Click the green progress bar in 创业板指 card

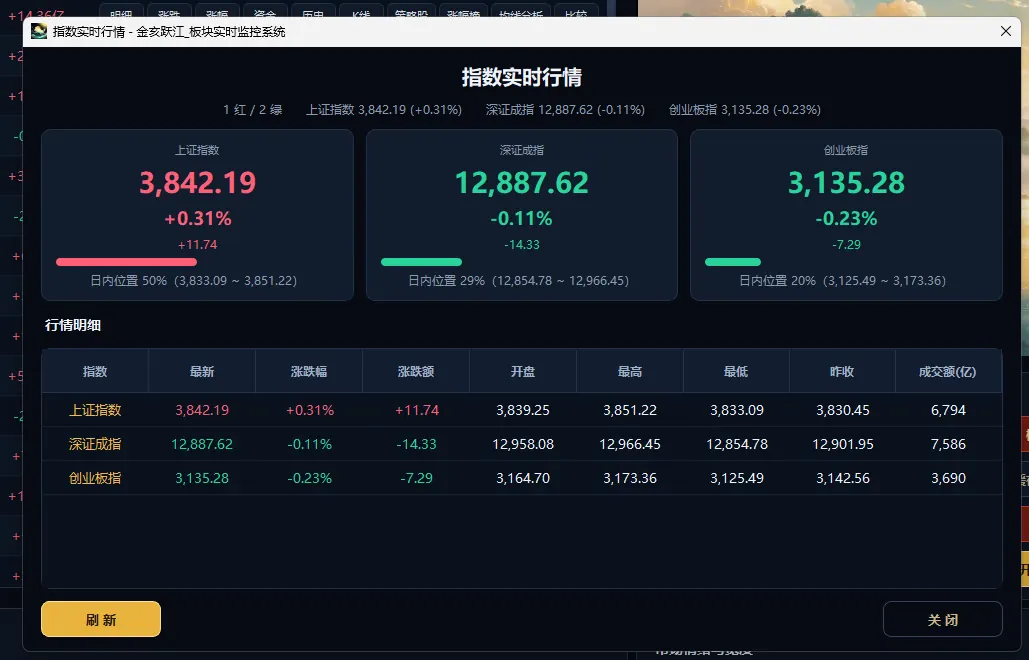click(x=733, y=262)
